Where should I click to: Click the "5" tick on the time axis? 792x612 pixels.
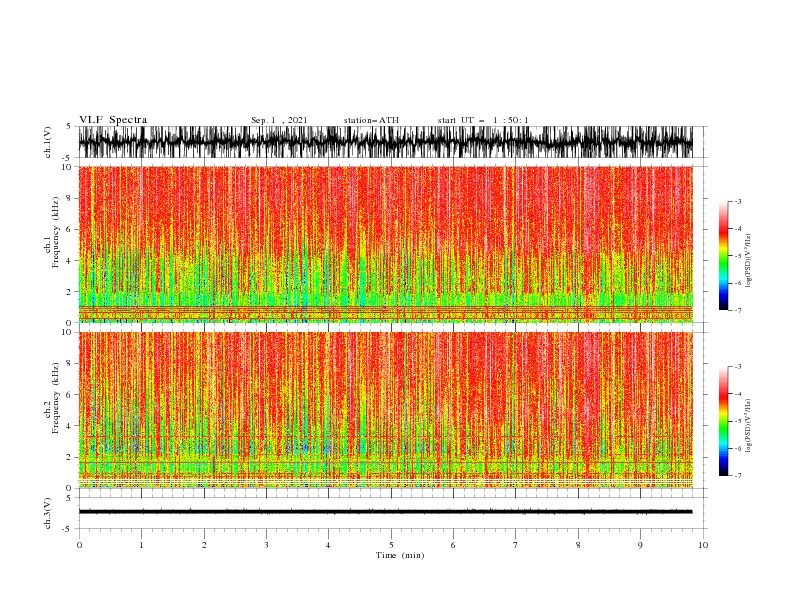click(x=391, y=545)
